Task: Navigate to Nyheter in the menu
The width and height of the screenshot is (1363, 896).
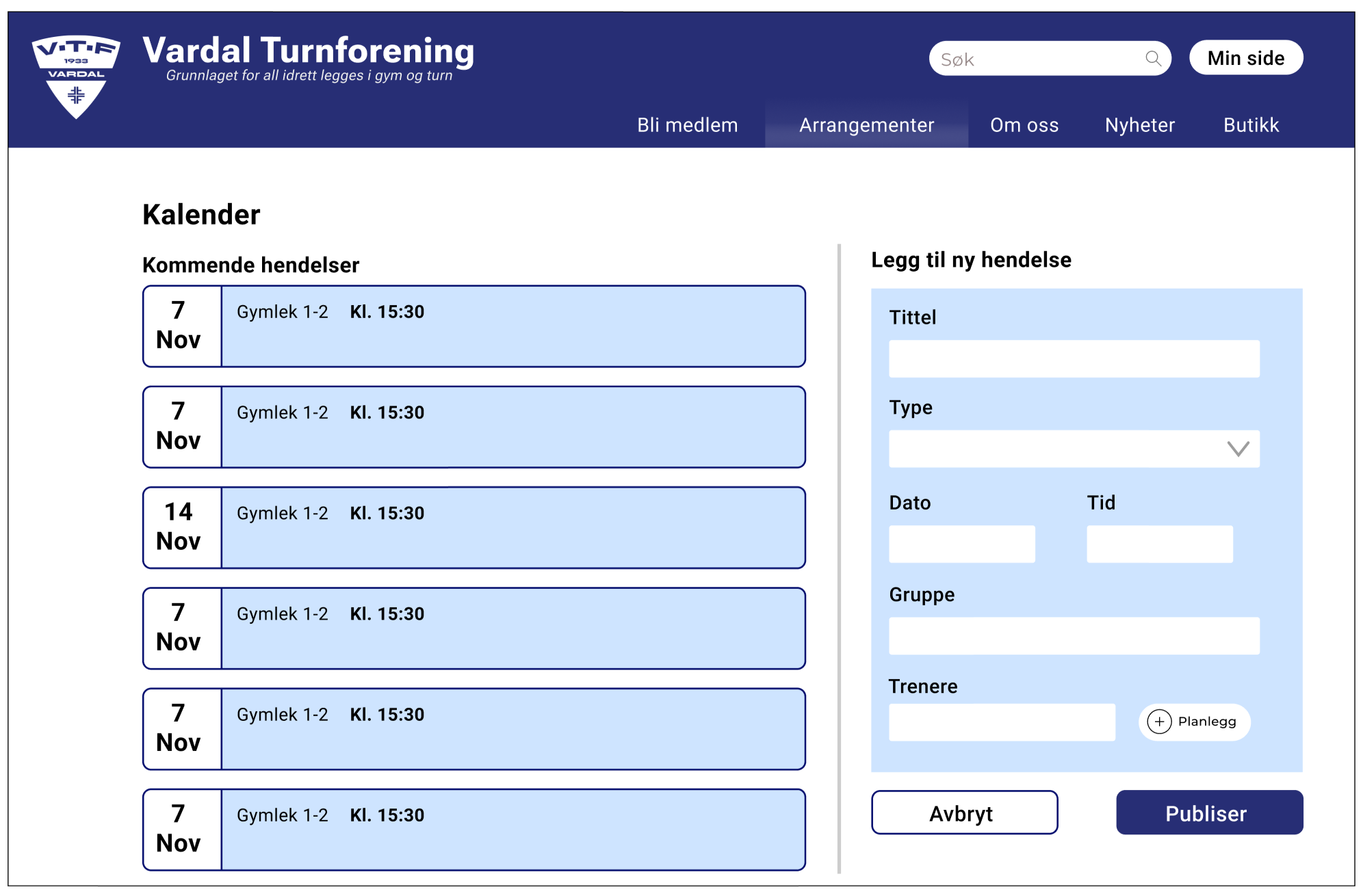Action: point(1139,125)
